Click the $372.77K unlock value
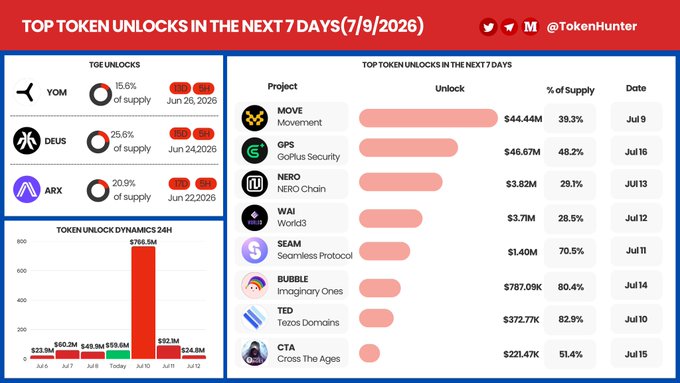Viewport: 680px width, 383px height. click(x=521, y=320)
